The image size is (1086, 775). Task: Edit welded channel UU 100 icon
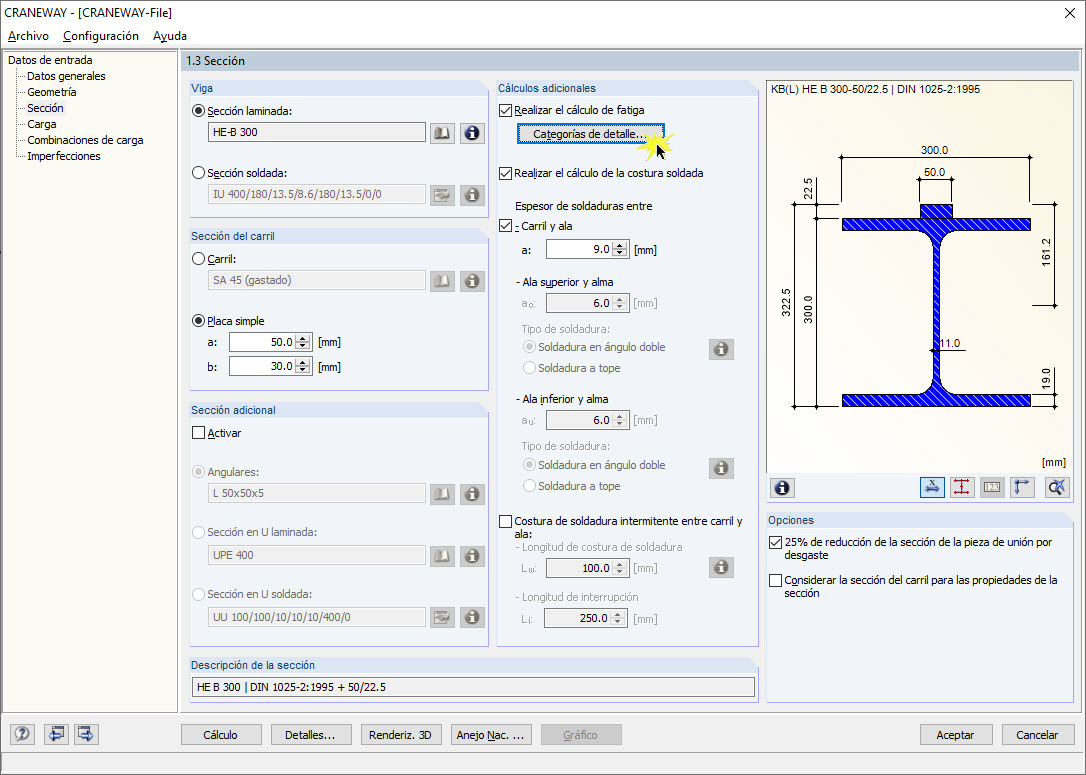coord(442,617)
